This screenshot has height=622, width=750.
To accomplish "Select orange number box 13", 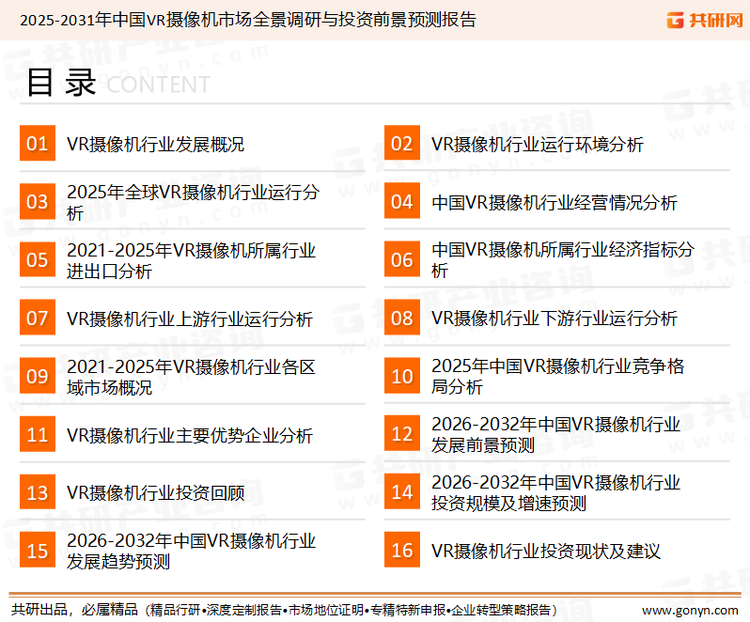I will 37,492.
